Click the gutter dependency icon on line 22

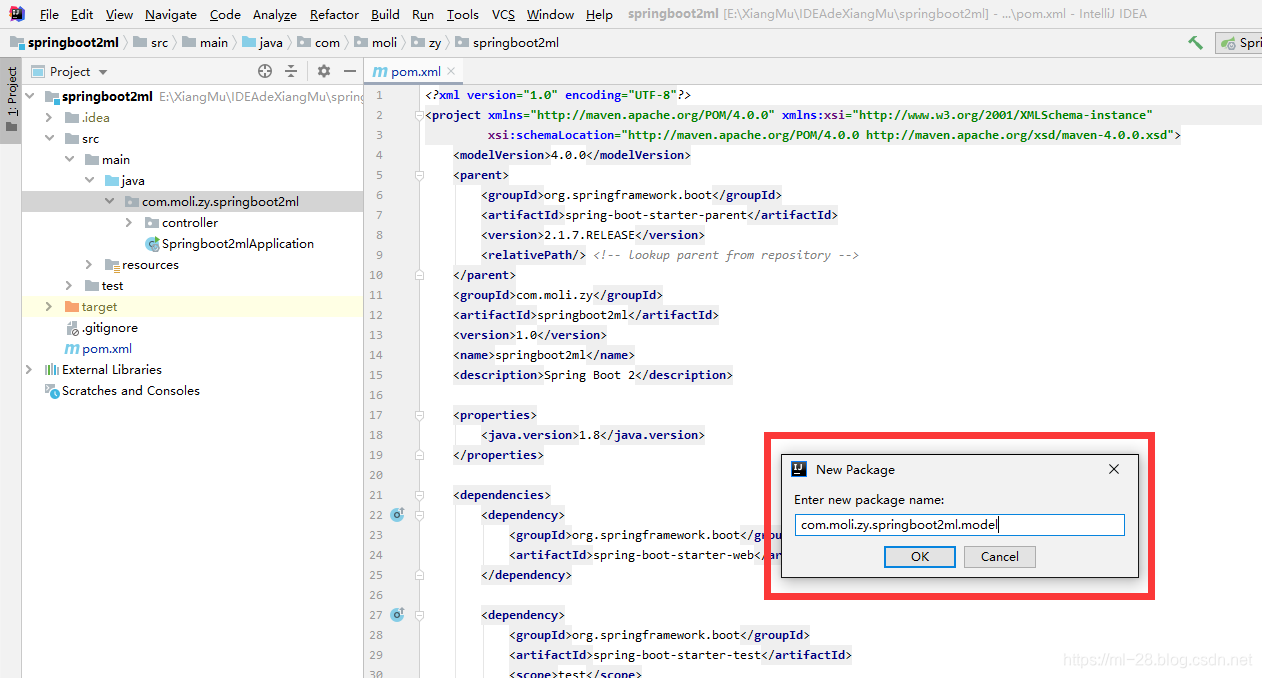(x=397, y=515)
